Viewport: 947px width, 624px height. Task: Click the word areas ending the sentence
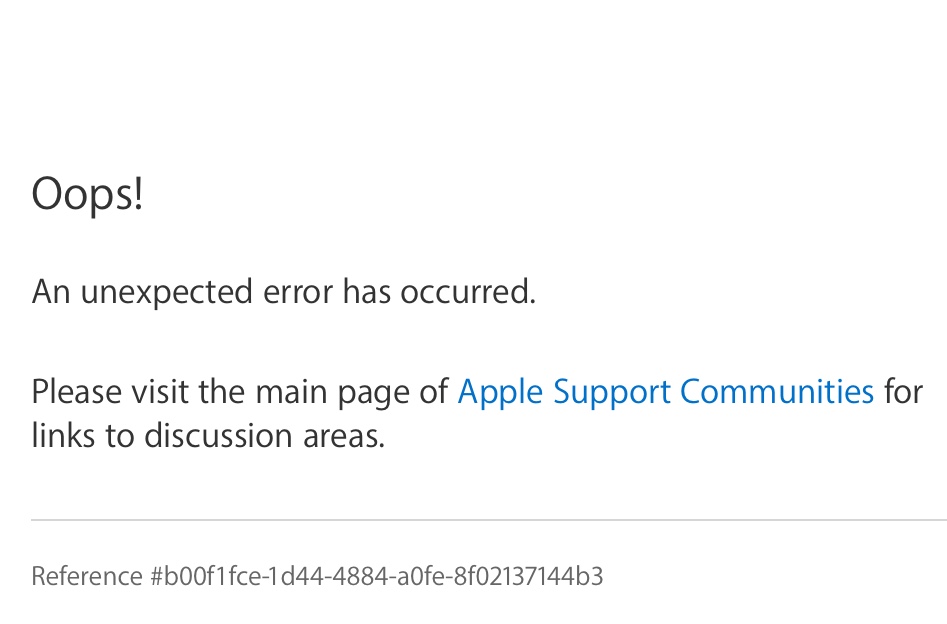(x=349, y=436)
